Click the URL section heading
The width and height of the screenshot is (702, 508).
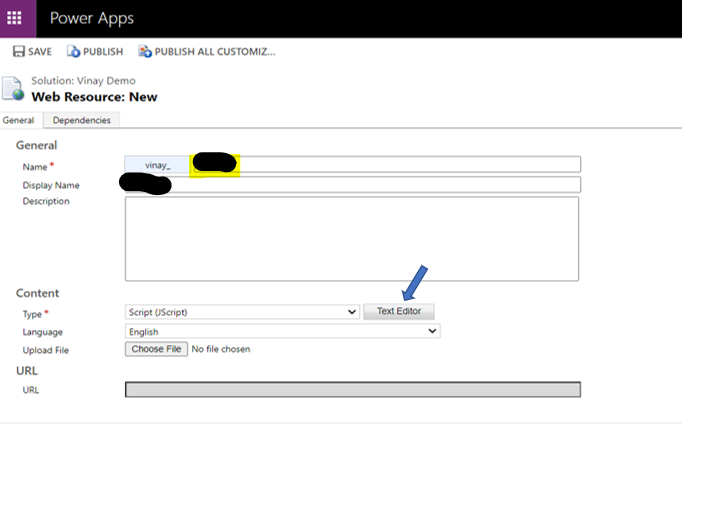27,371
